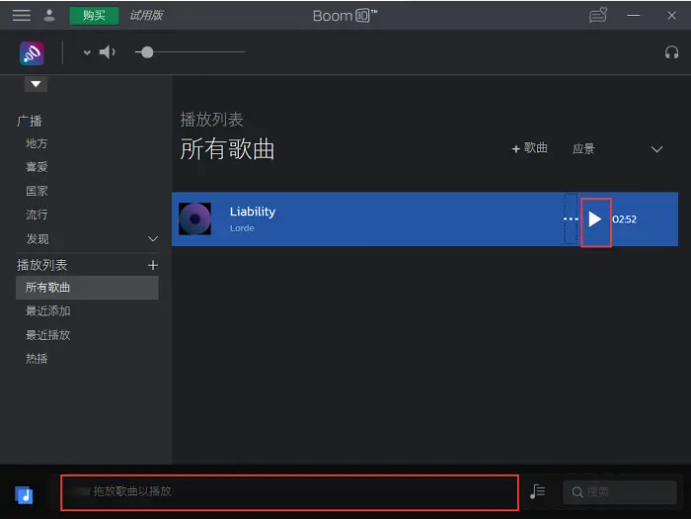The height and width of the screenshot is (519, 691).
Task: Play the Liability track
Action: coord(595,219)
